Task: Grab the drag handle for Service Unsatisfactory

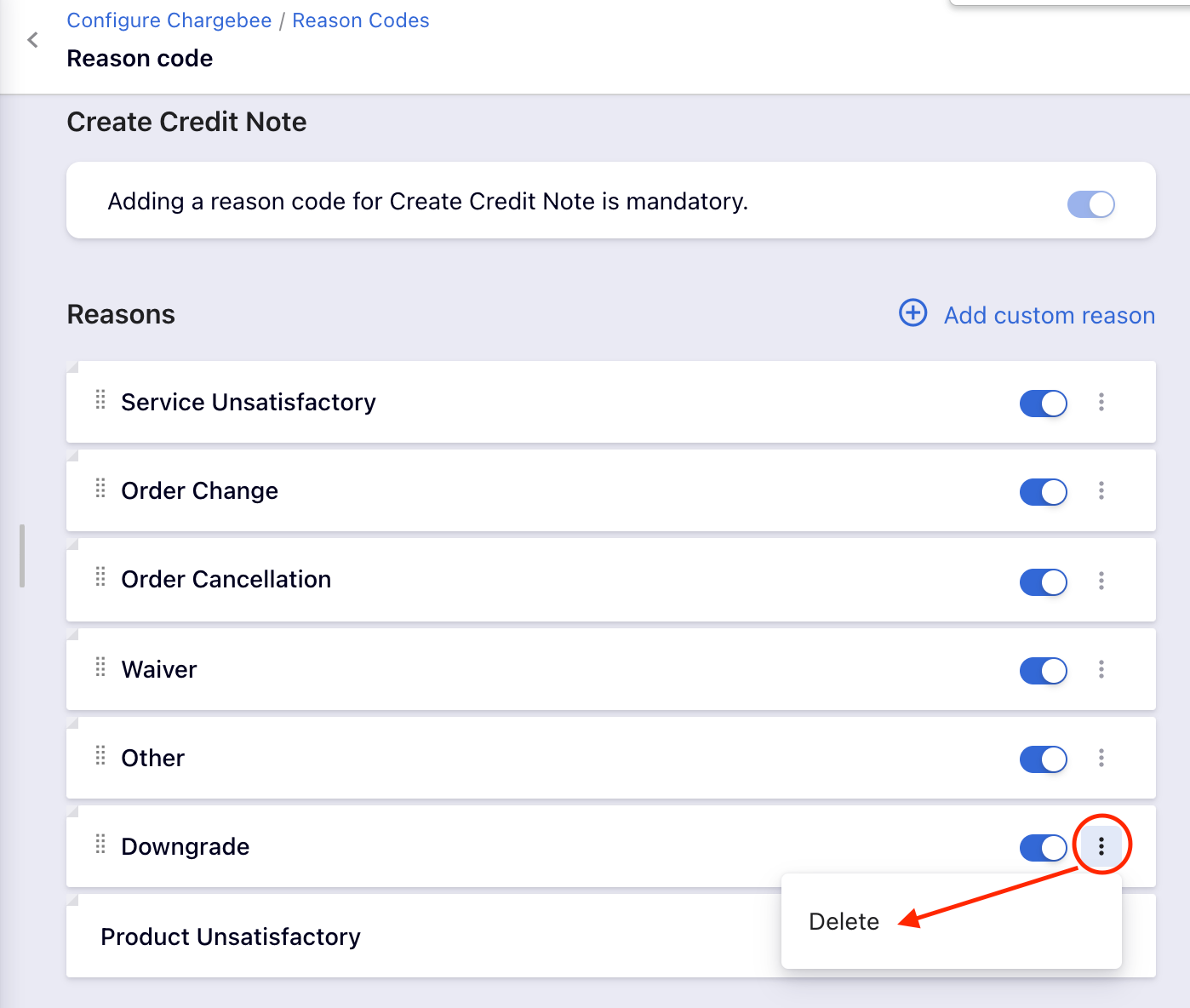Action: click(100, 400)
